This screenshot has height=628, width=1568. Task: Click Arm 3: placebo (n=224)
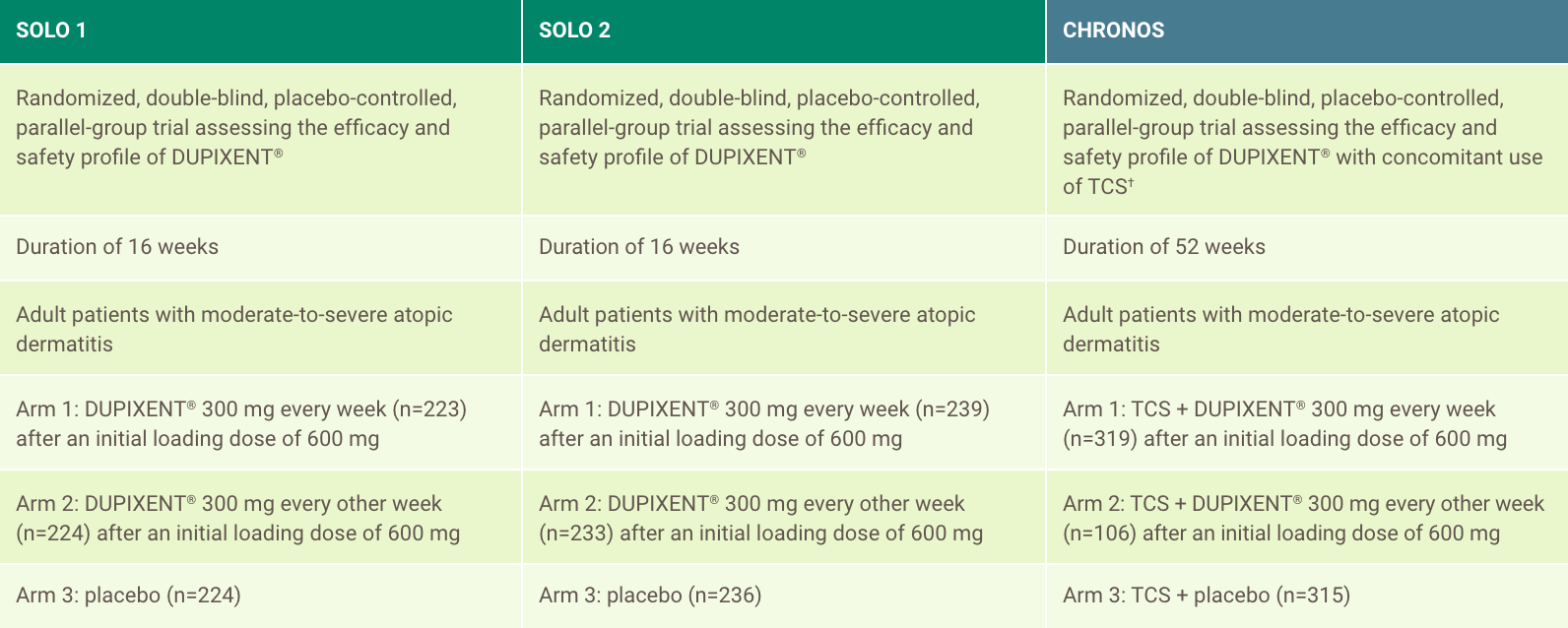point(129,595)
